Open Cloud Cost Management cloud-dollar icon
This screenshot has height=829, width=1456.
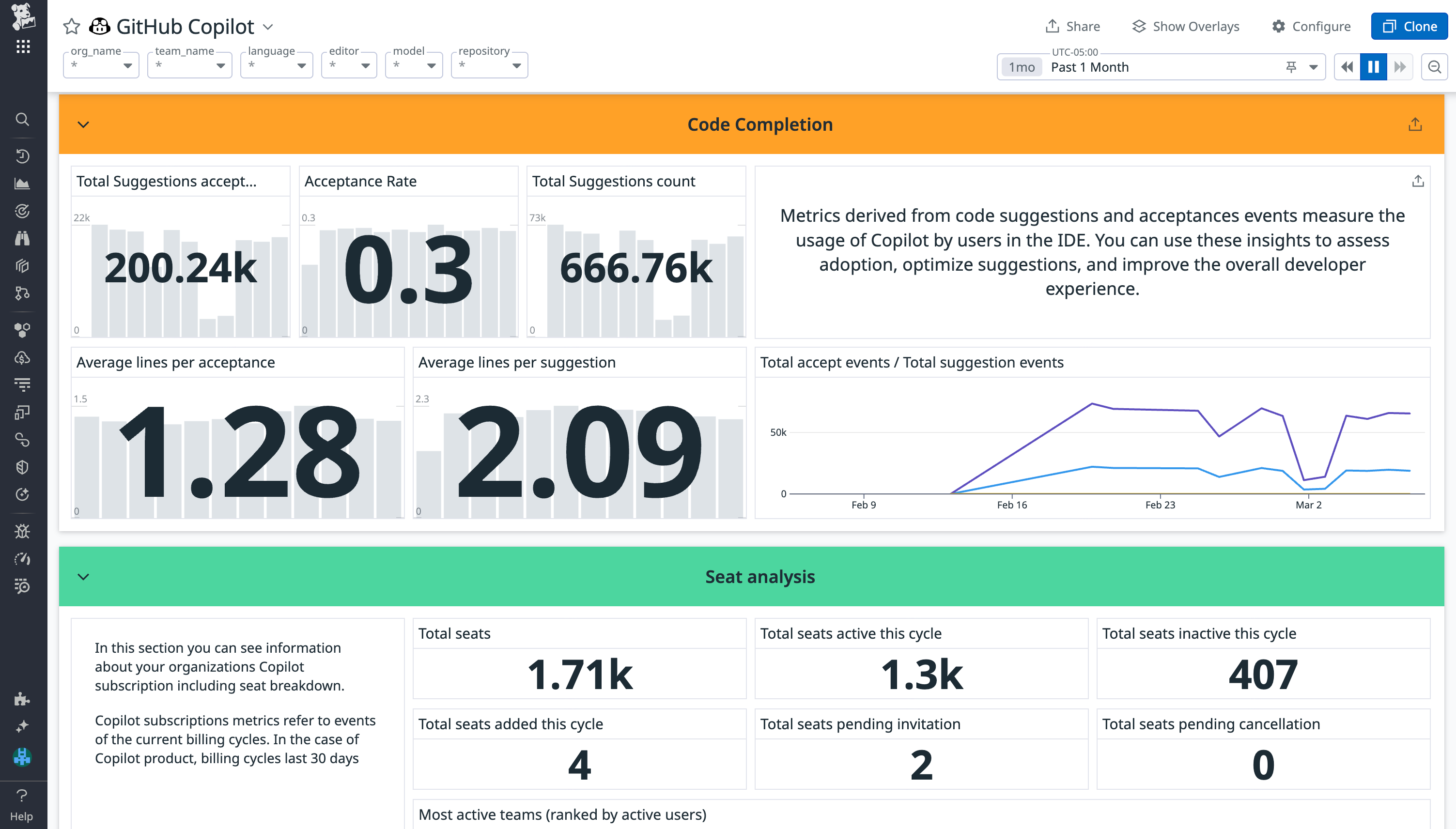23,357
